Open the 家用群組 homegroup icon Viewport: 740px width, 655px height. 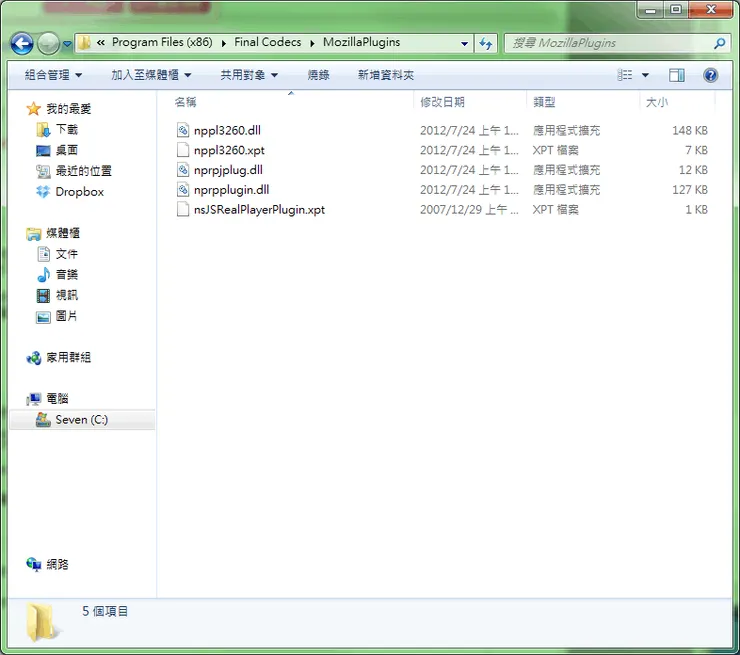tap(34, 358)
